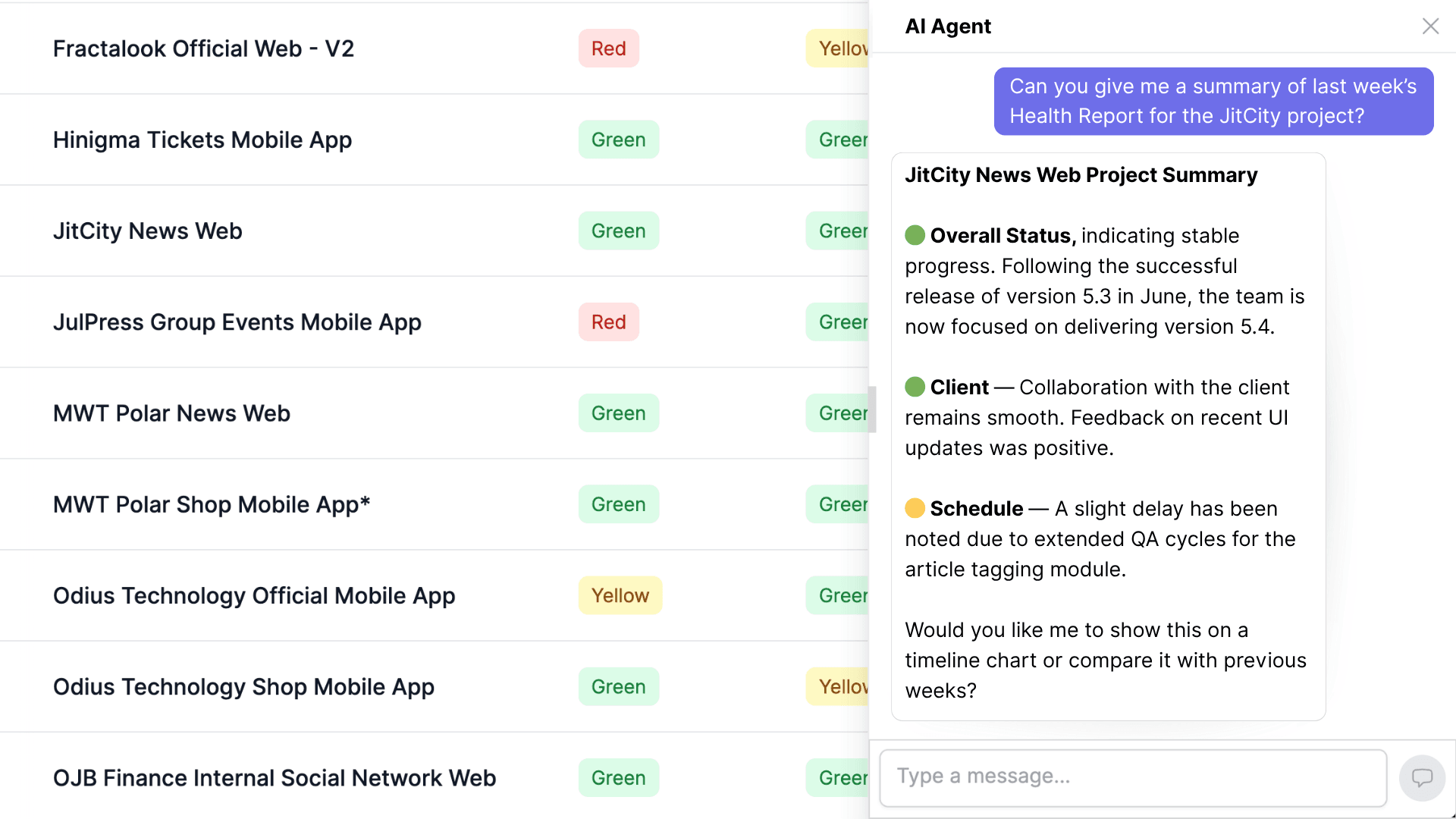The height and width of the screenshot is (819, 1456).
Task: Select the Red status badge for Fractalook Official Web
Action: (608, 48)
